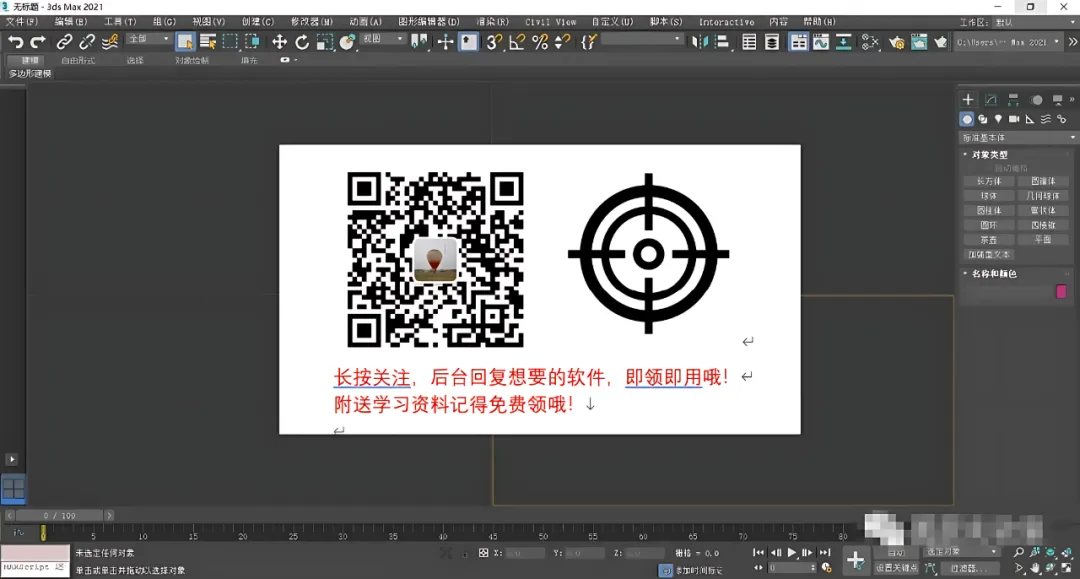Toggle Window/Crossing selection mode
The width and height of the screenshot is (1080, 579).
click(252, 42)
